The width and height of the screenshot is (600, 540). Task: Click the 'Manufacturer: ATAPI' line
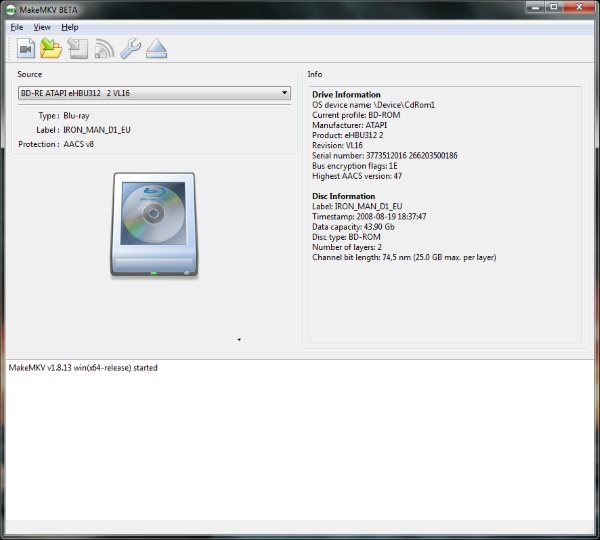pyautogui.click(x=349, y=125)
